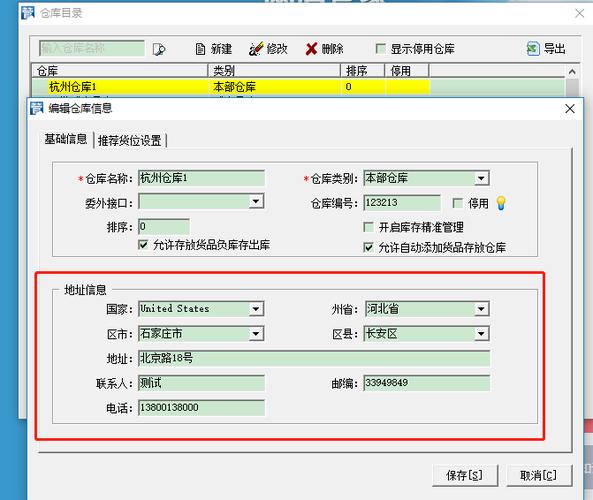The height and width of the screenshot is (500, 593).
Task: Click the 仓库名称 input field
Action: pyautogui.click(x=202, y=178)
